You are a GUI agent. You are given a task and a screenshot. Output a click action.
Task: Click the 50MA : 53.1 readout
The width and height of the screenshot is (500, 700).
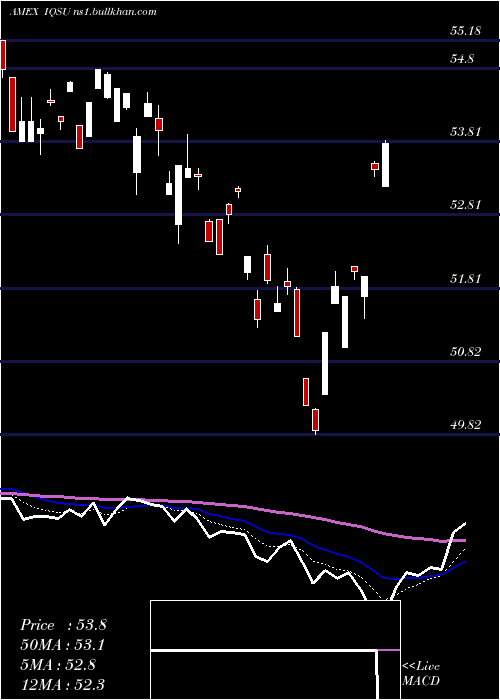[63, 645]
